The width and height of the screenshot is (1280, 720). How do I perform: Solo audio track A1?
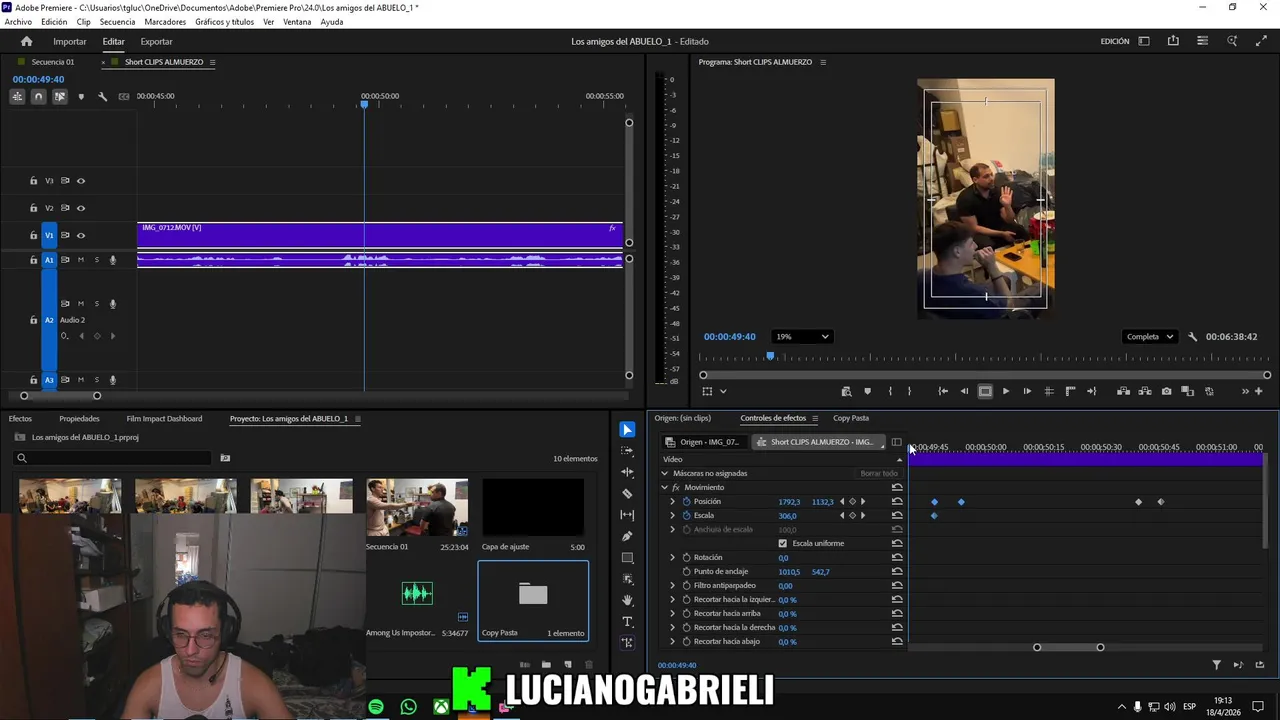click(97, 260)
